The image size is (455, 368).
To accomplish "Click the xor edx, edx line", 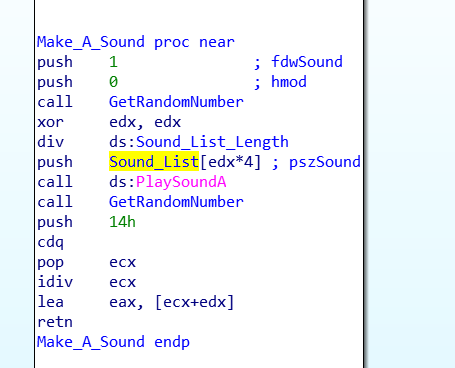I will [x=109, y=122].
